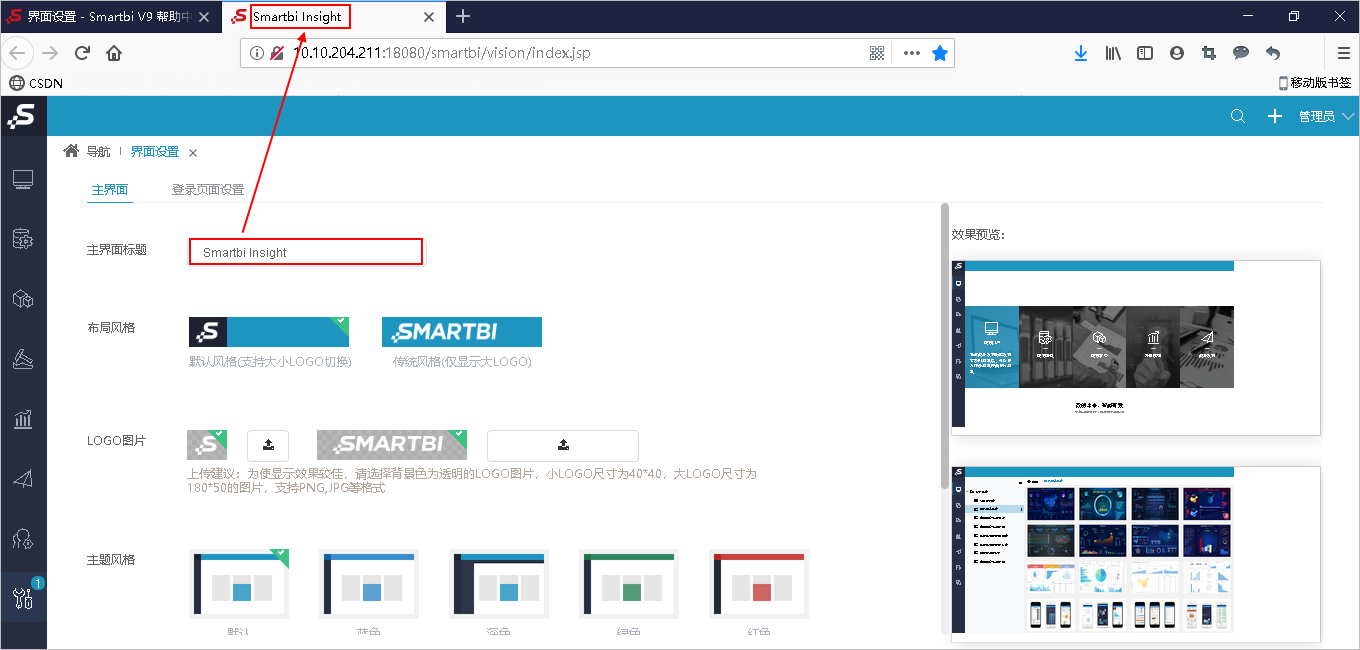Reload the current browser page

(83, 53)
